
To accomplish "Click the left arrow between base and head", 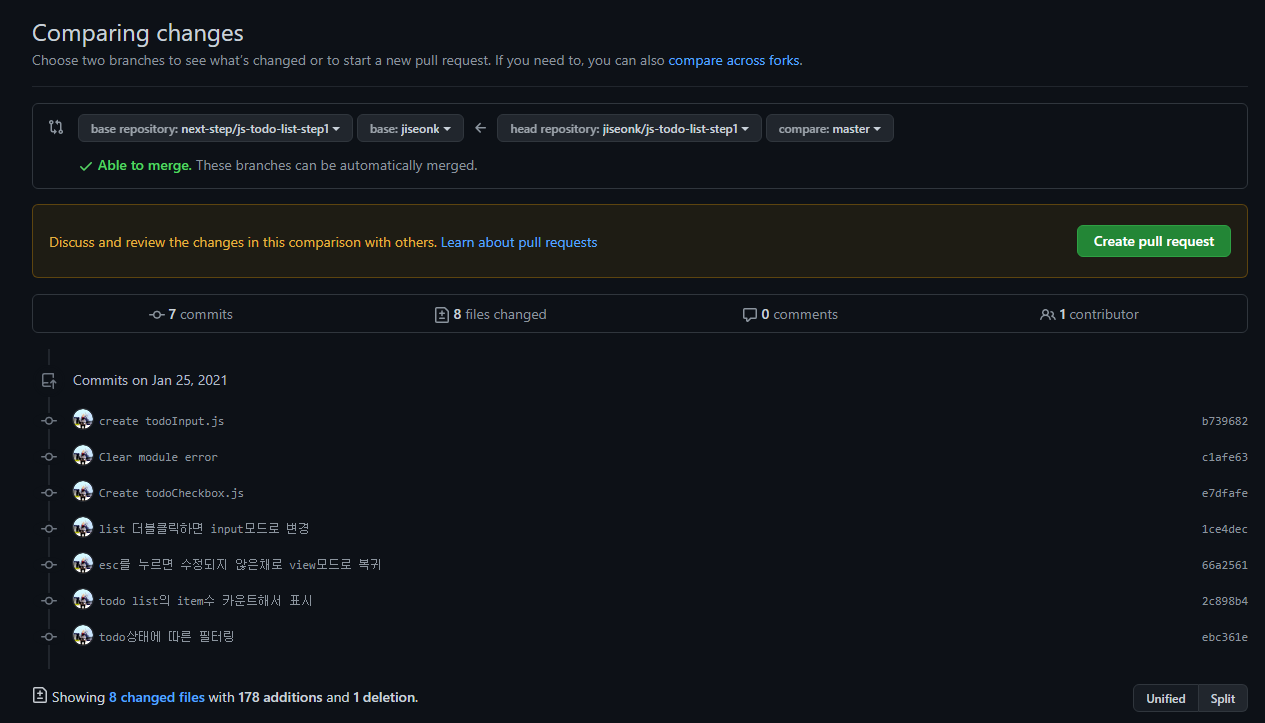I will (x=480, y=128).
